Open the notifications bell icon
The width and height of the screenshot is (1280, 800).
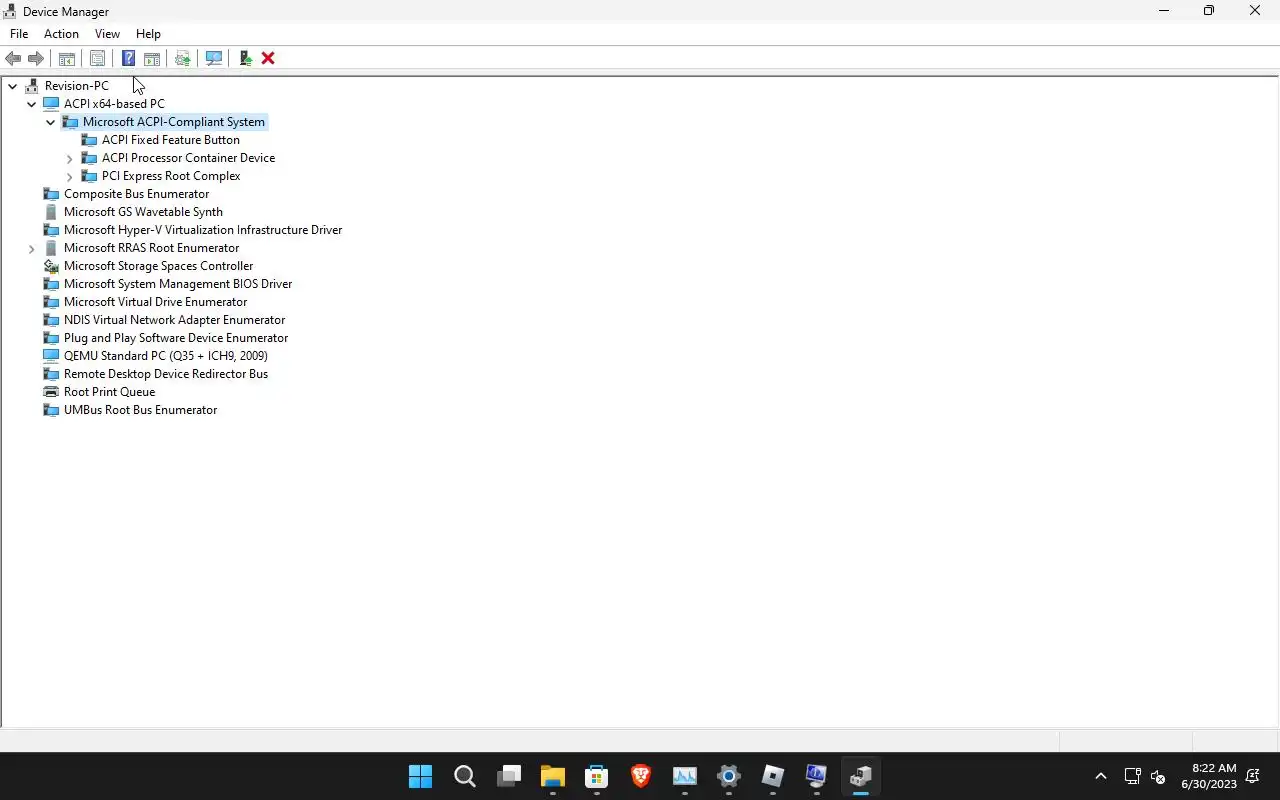(1253, 776)
